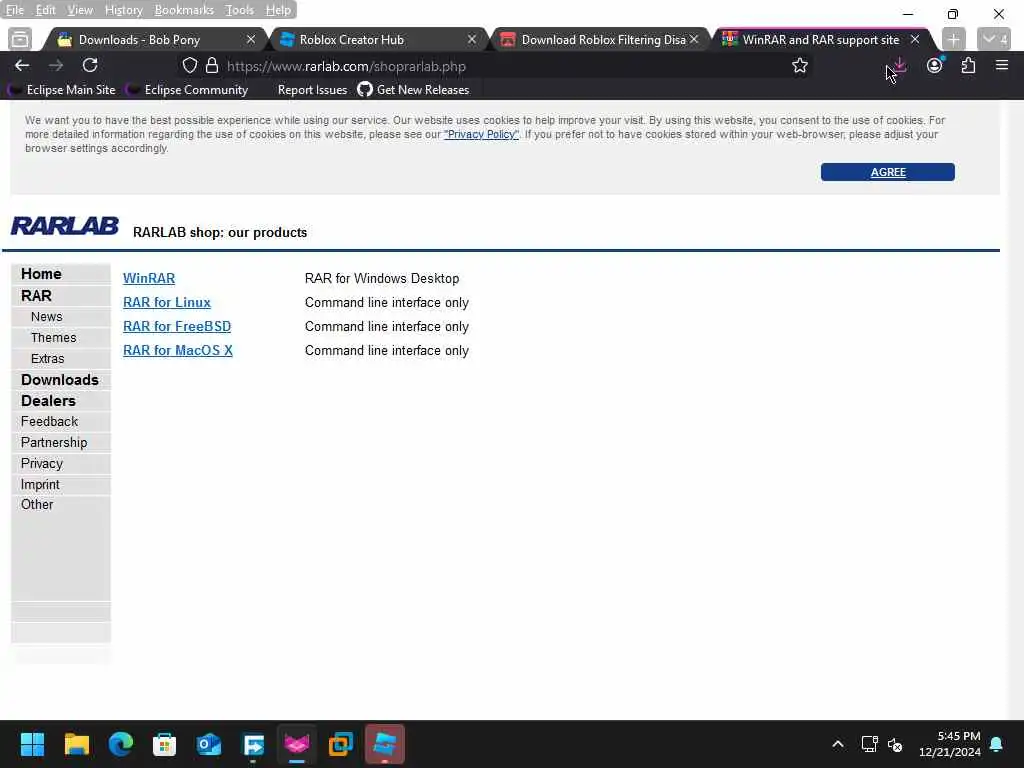This screenshot has height=768, width=1024.
Task: Open Privacy in the sidebar
Action: (x=42, y=464)
